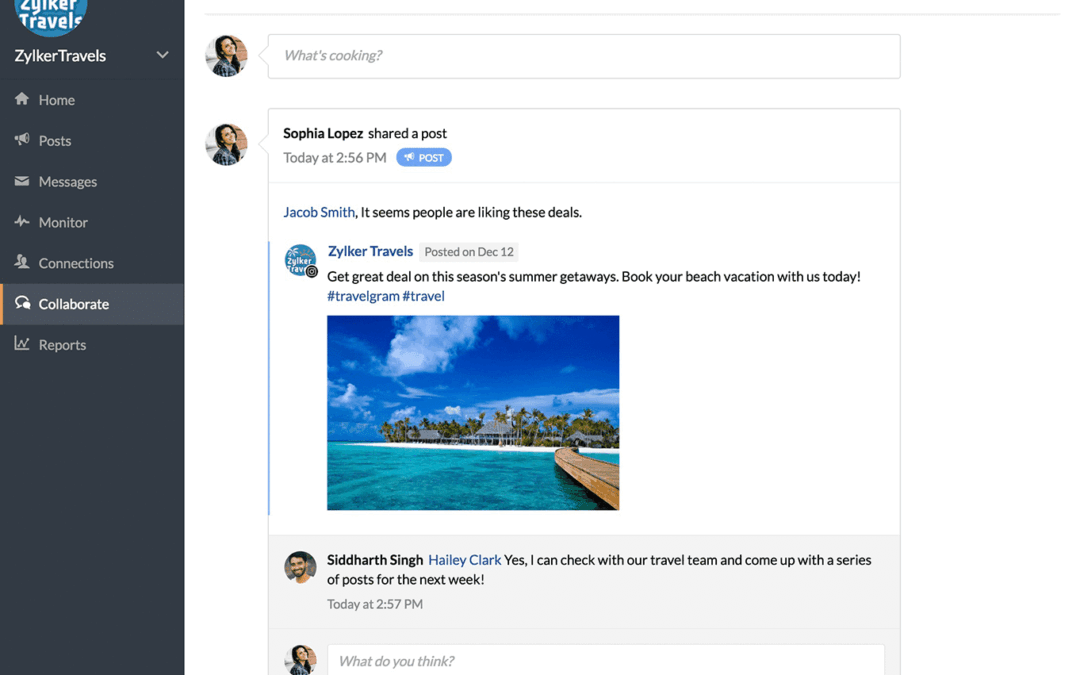Click the Monitor pulse icon

tap(22, 222)
